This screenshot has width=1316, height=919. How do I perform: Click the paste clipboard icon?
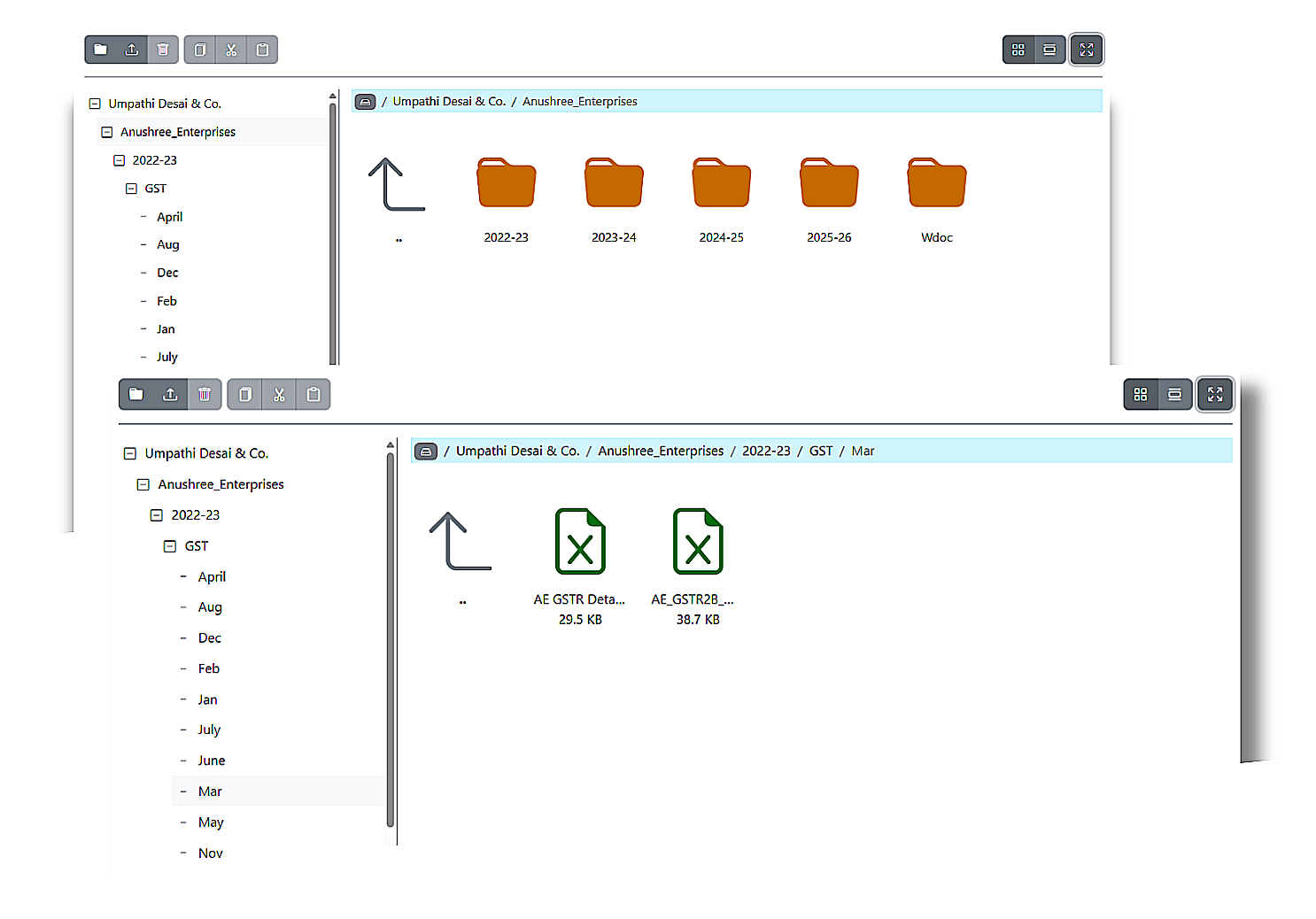pos(262,50)
